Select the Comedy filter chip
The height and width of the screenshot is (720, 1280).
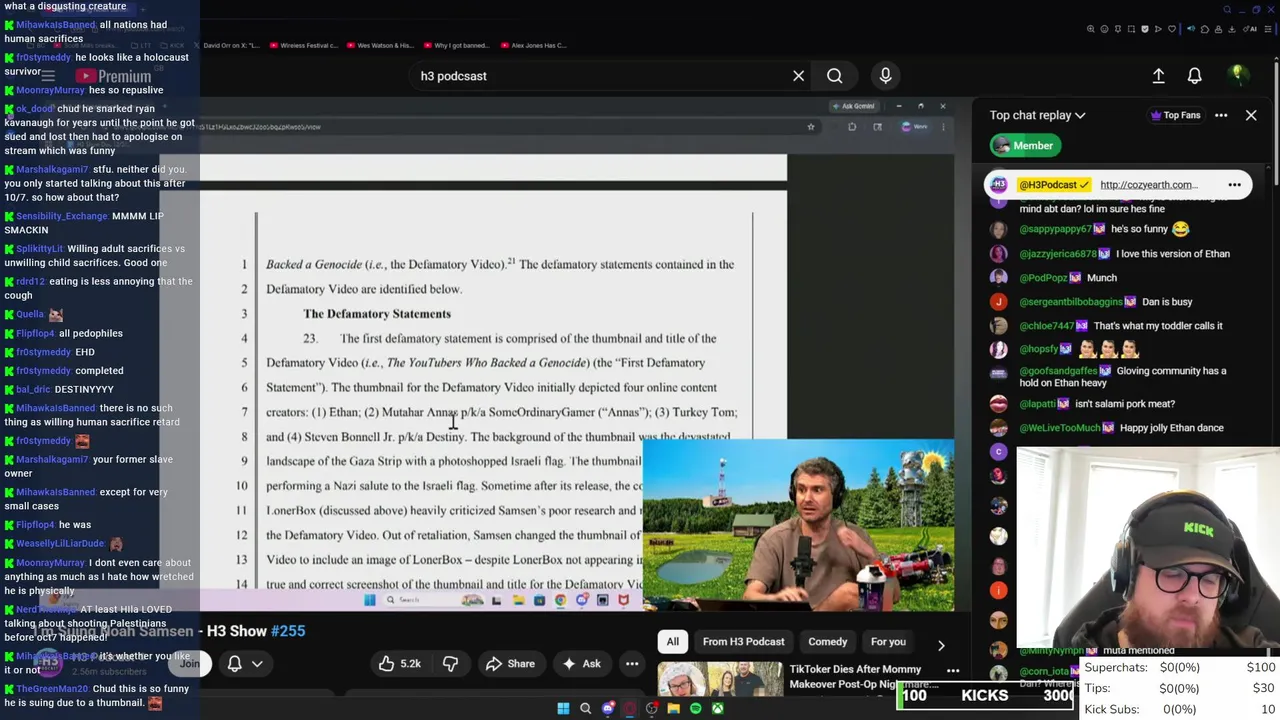pos(827,642)
